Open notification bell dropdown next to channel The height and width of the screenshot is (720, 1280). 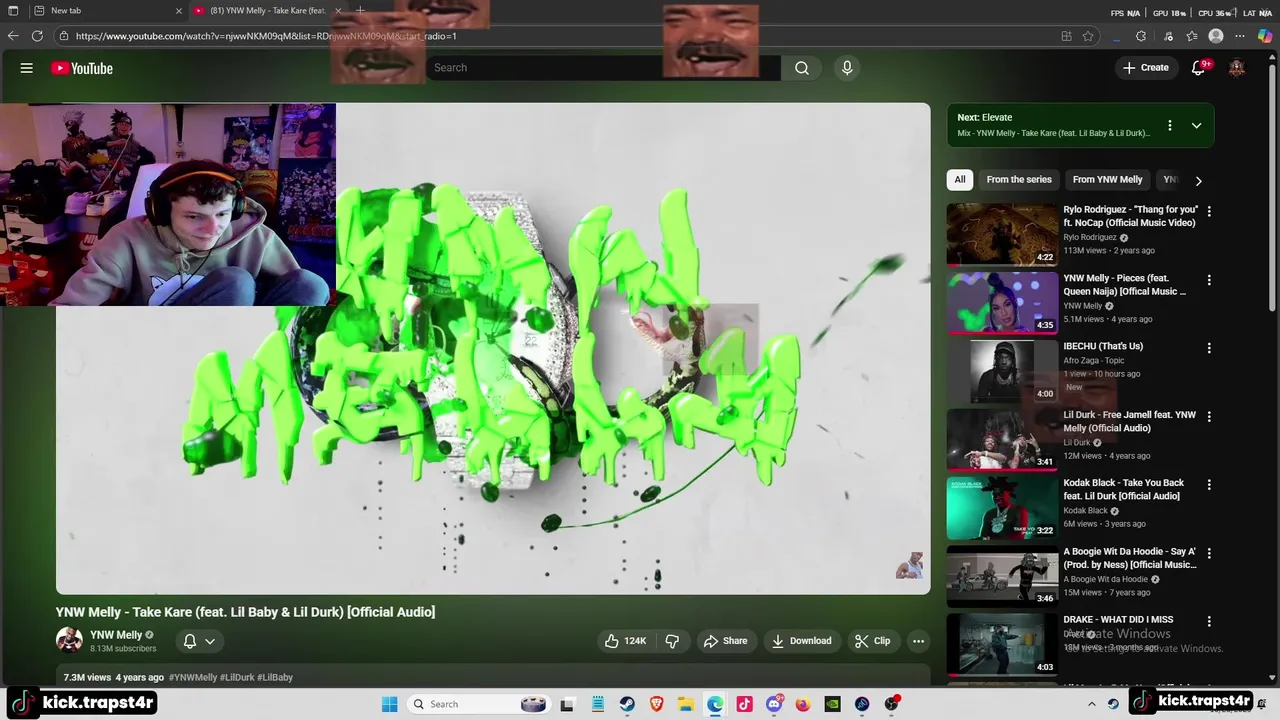point(199,641)
